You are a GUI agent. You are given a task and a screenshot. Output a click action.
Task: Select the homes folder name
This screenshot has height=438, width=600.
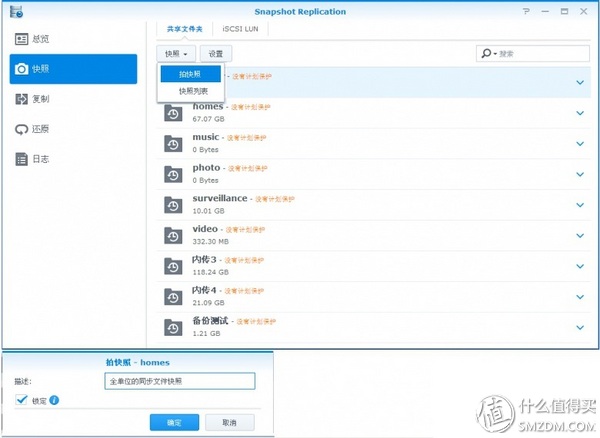(207, 106)
